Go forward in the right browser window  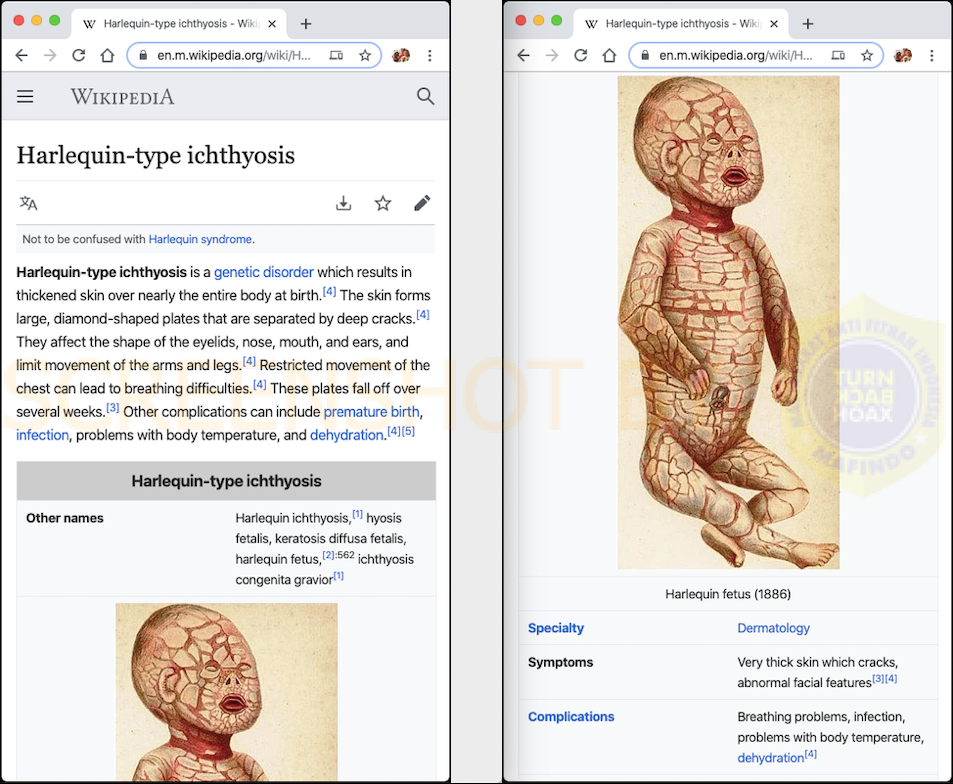(552, 55)
